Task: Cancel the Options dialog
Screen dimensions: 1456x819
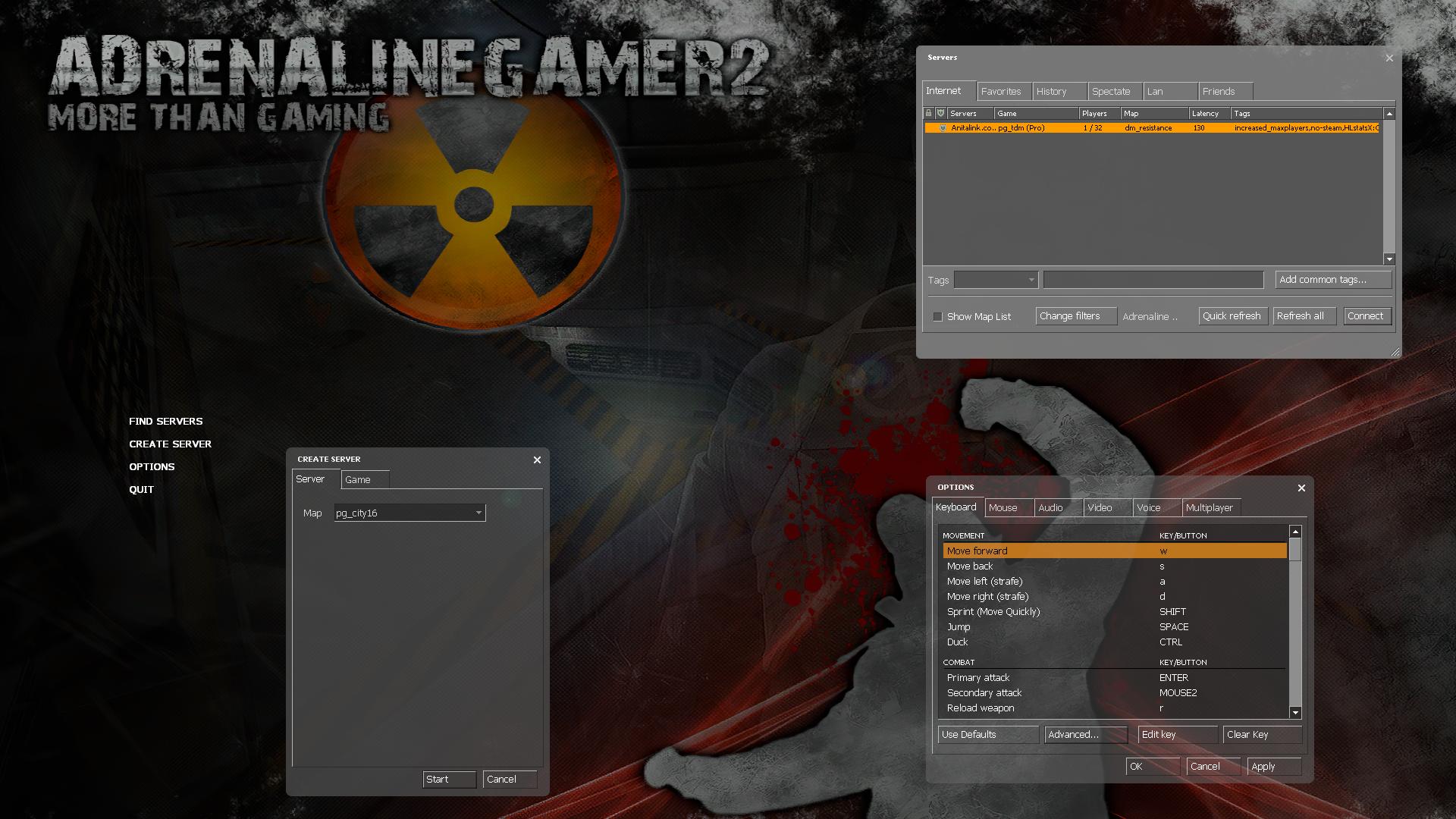Action: [x=1213, y=767]
